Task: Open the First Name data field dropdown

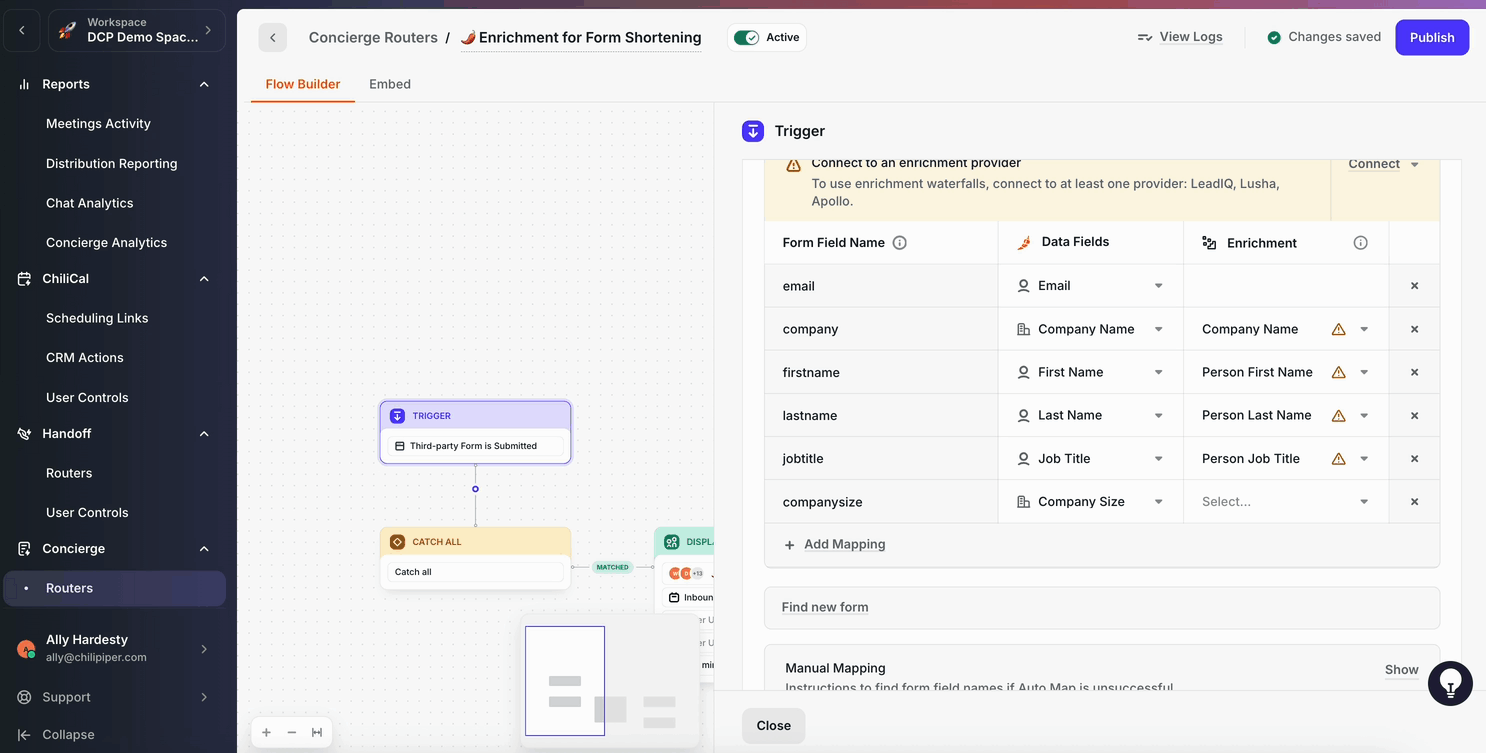Action: (1090, 372)
